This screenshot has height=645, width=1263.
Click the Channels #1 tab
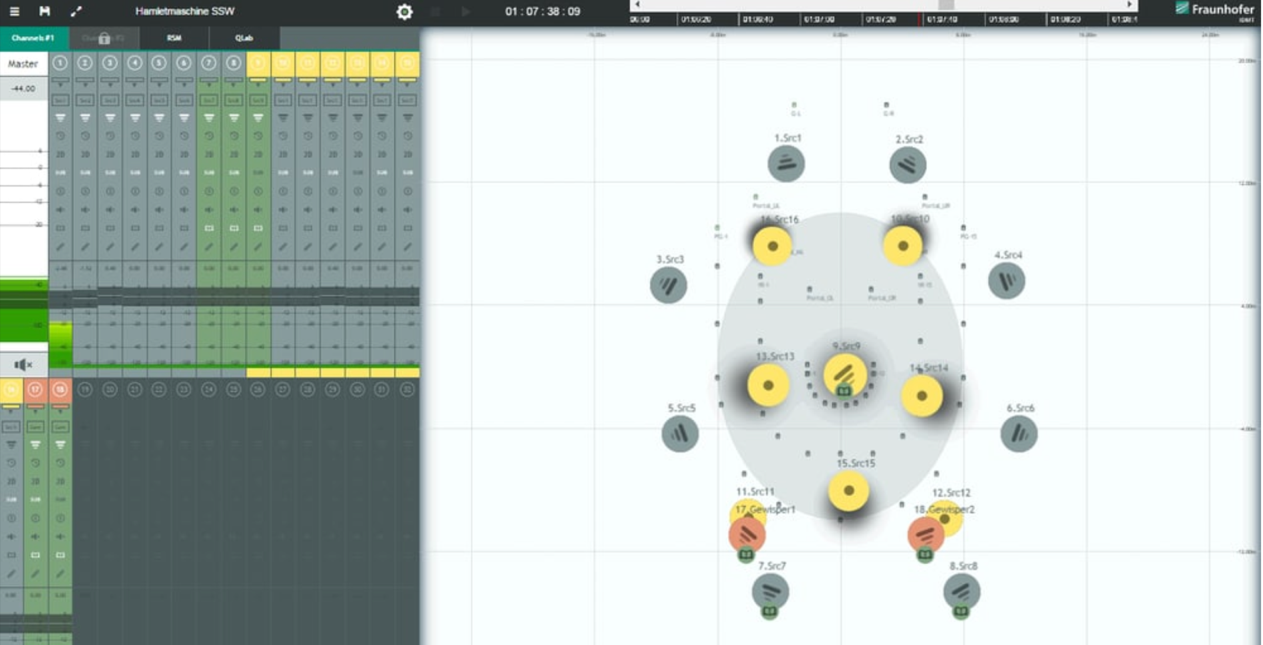[x=34, y=38]
